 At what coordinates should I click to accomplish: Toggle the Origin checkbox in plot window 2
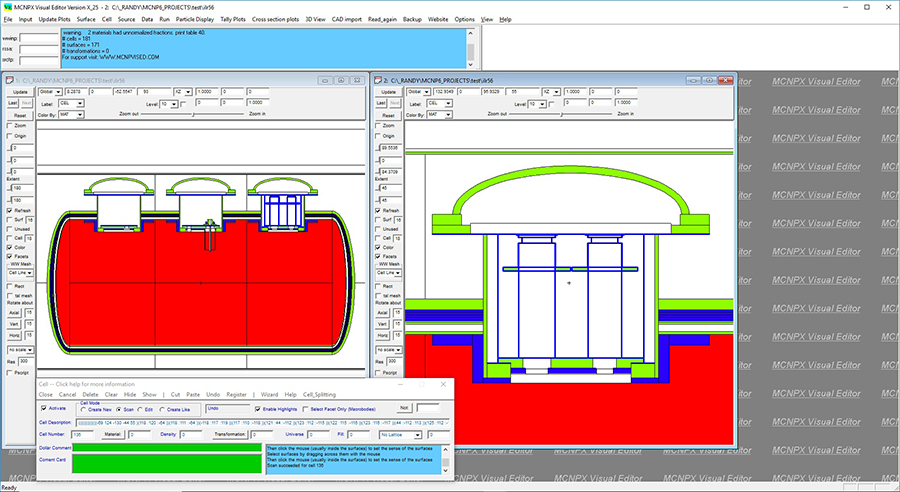point(378,136)
